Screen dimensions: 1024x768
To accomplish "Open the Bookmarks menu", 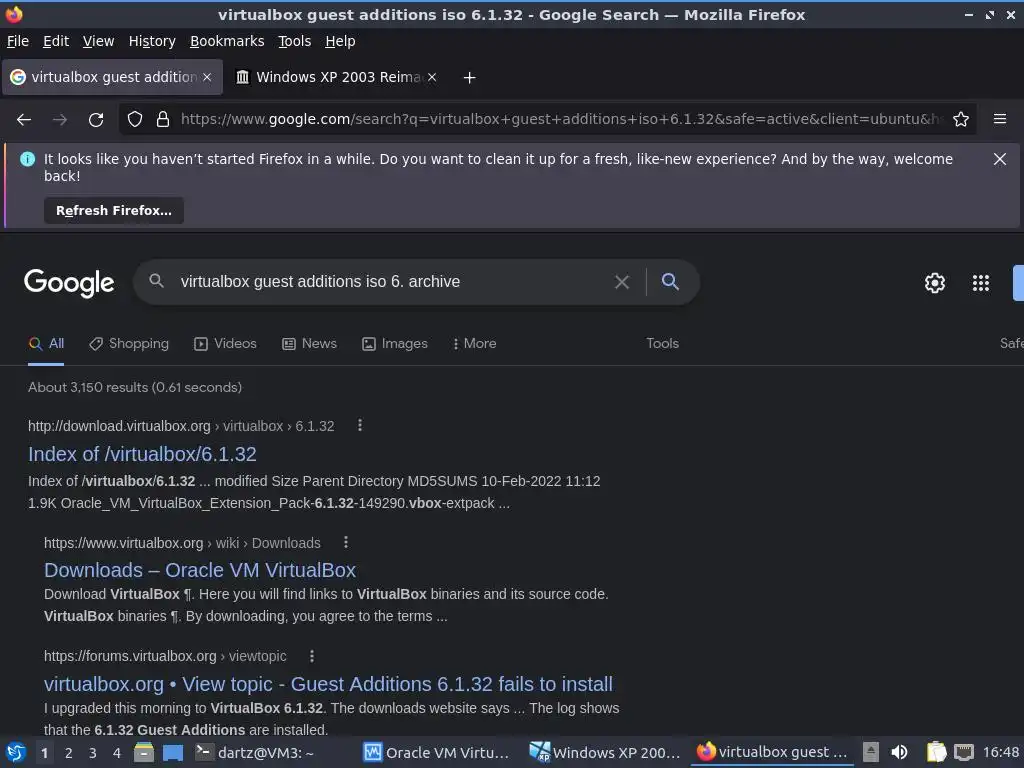I will point(227,41).
